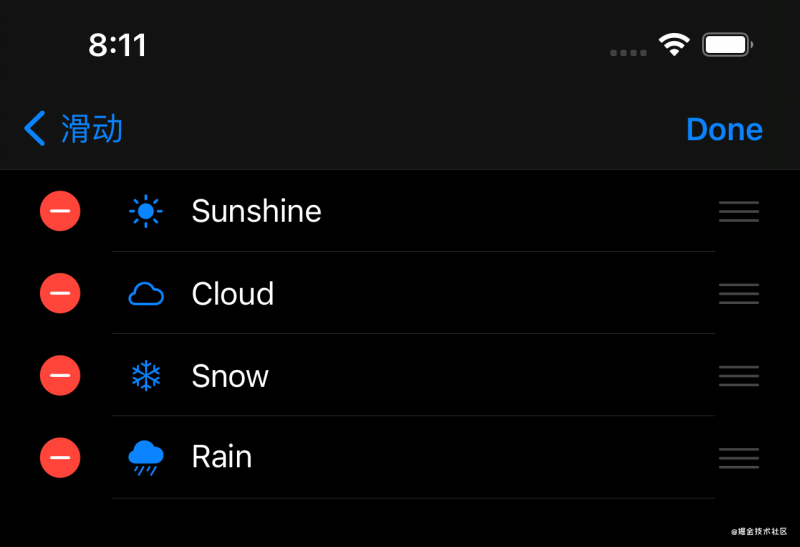800x547 pixels.
Task: Select the Sunshine list item text
Action: (256, 211)
